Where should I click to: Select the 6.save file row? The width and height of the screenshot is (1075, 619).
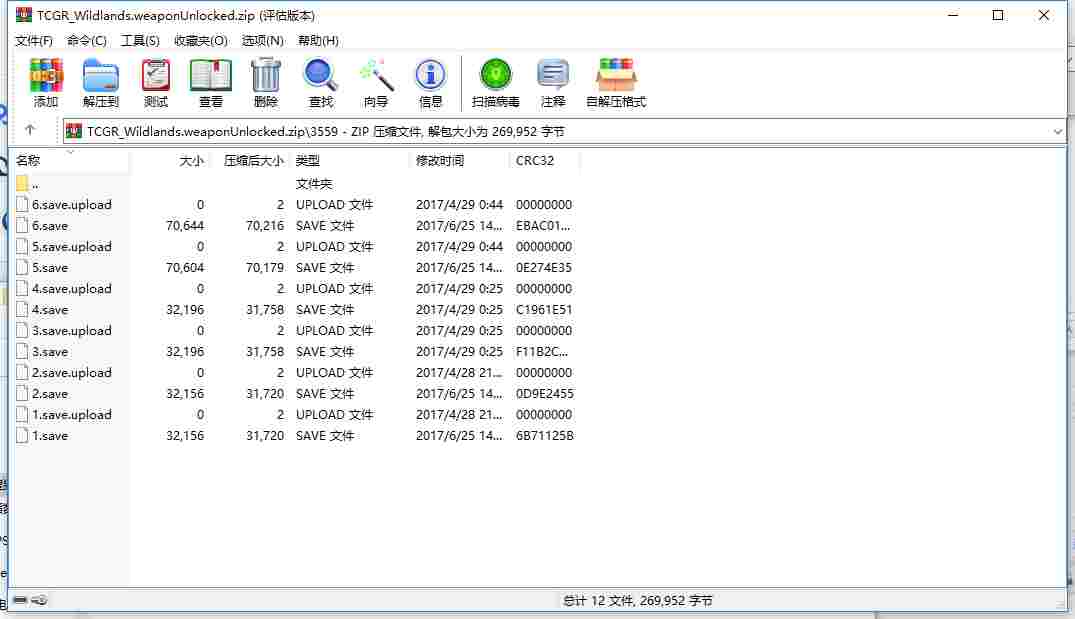[x=295, y=226]
